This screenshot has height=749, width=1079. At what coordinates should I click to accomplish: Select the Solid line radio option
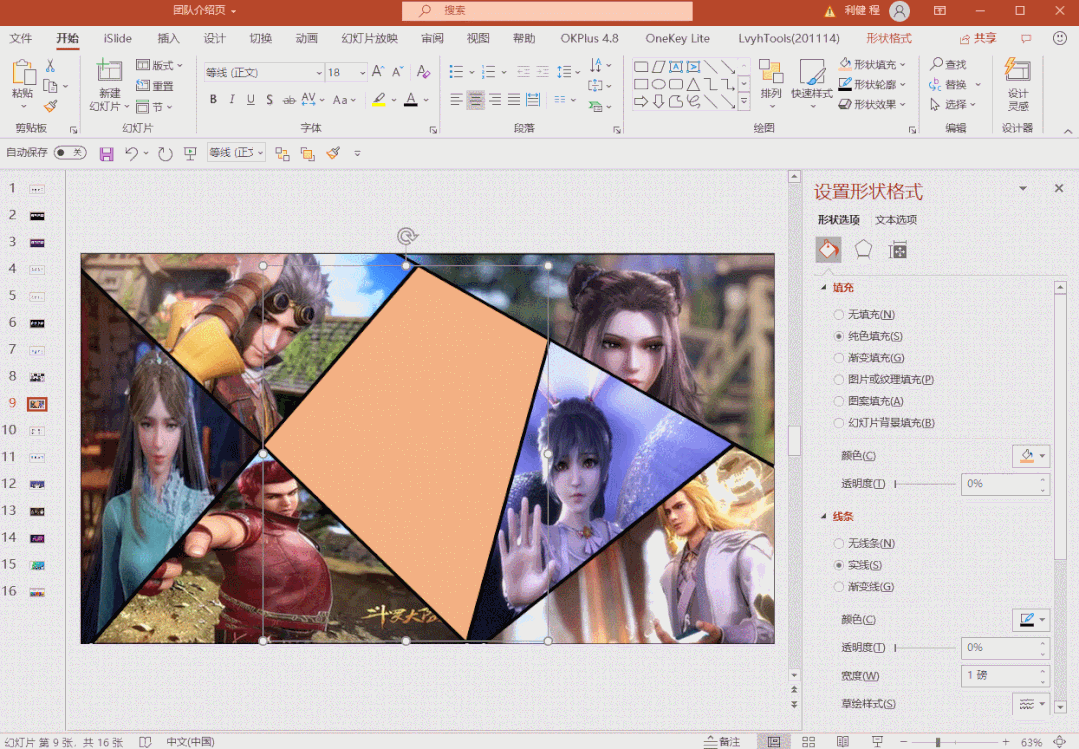click(x=838, y=565)
